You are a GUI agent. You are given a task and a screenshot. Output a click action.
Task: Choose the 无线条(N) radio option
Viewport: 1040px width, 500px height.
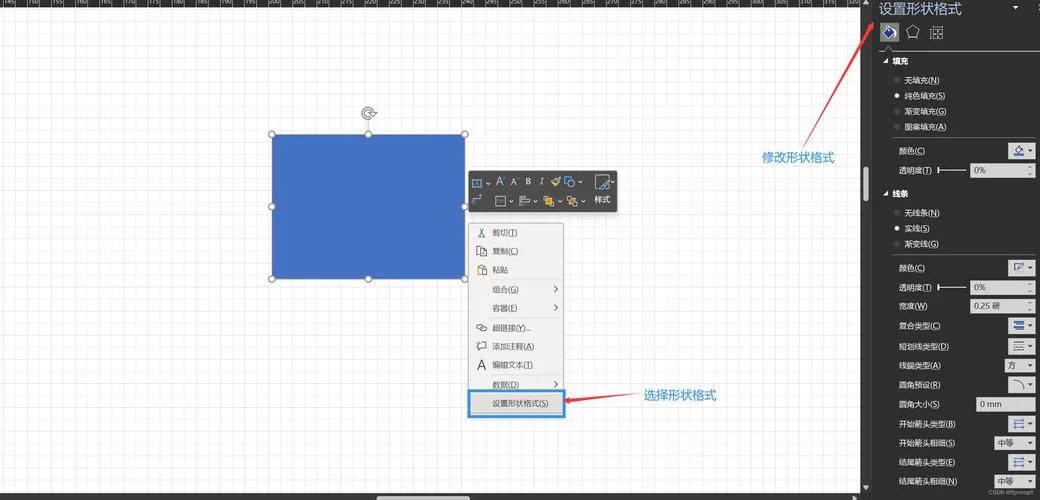[897, 213]
